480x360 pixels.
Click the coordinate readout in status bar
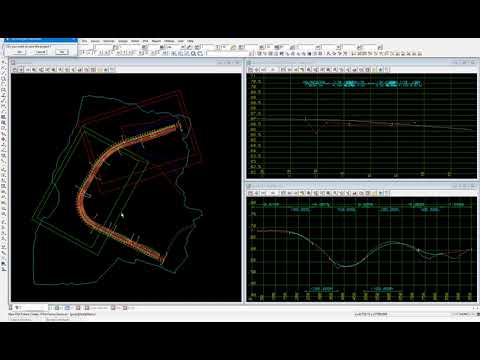click(371, 314)
